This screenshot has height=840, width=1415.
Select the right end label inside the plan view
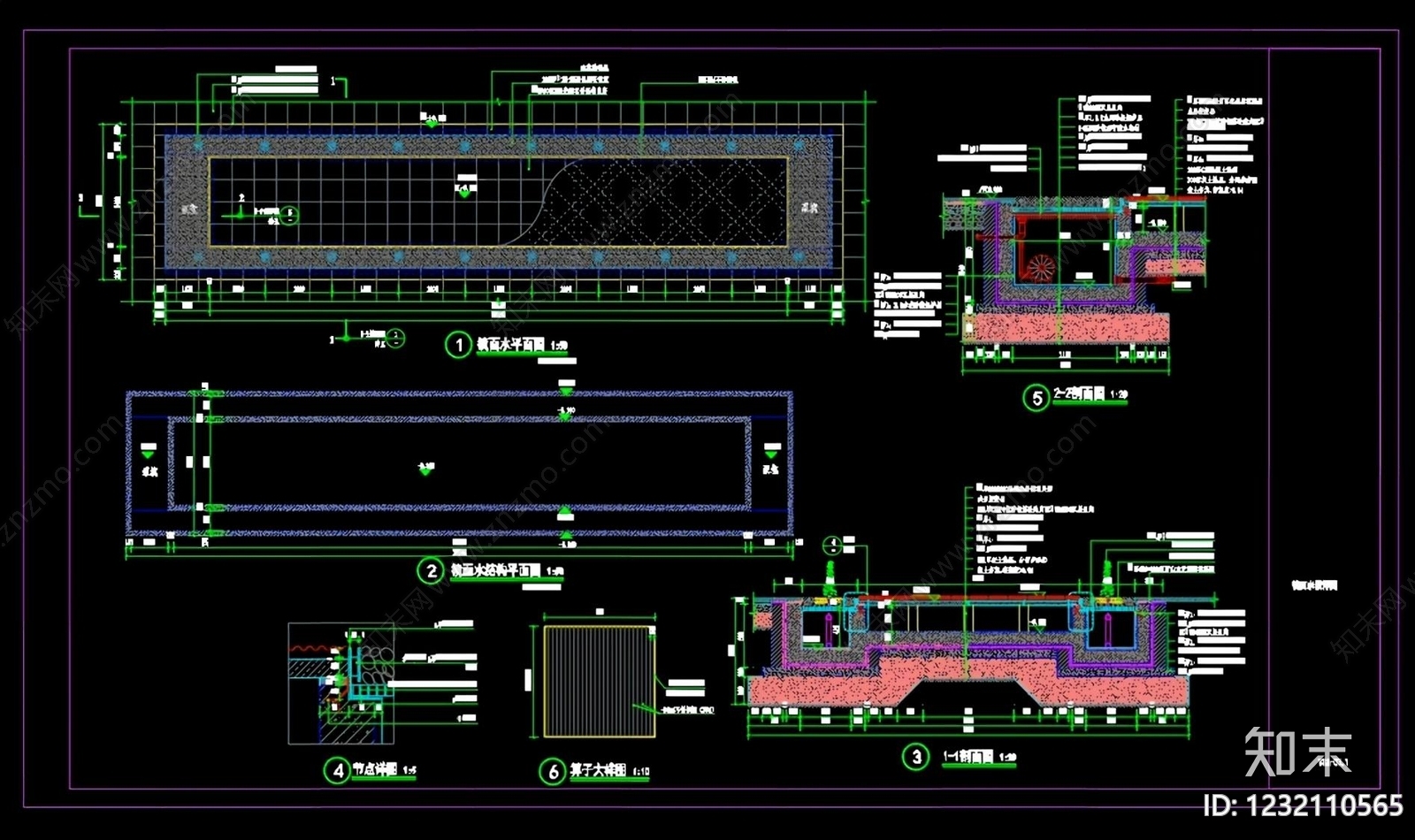pos(809,209)
